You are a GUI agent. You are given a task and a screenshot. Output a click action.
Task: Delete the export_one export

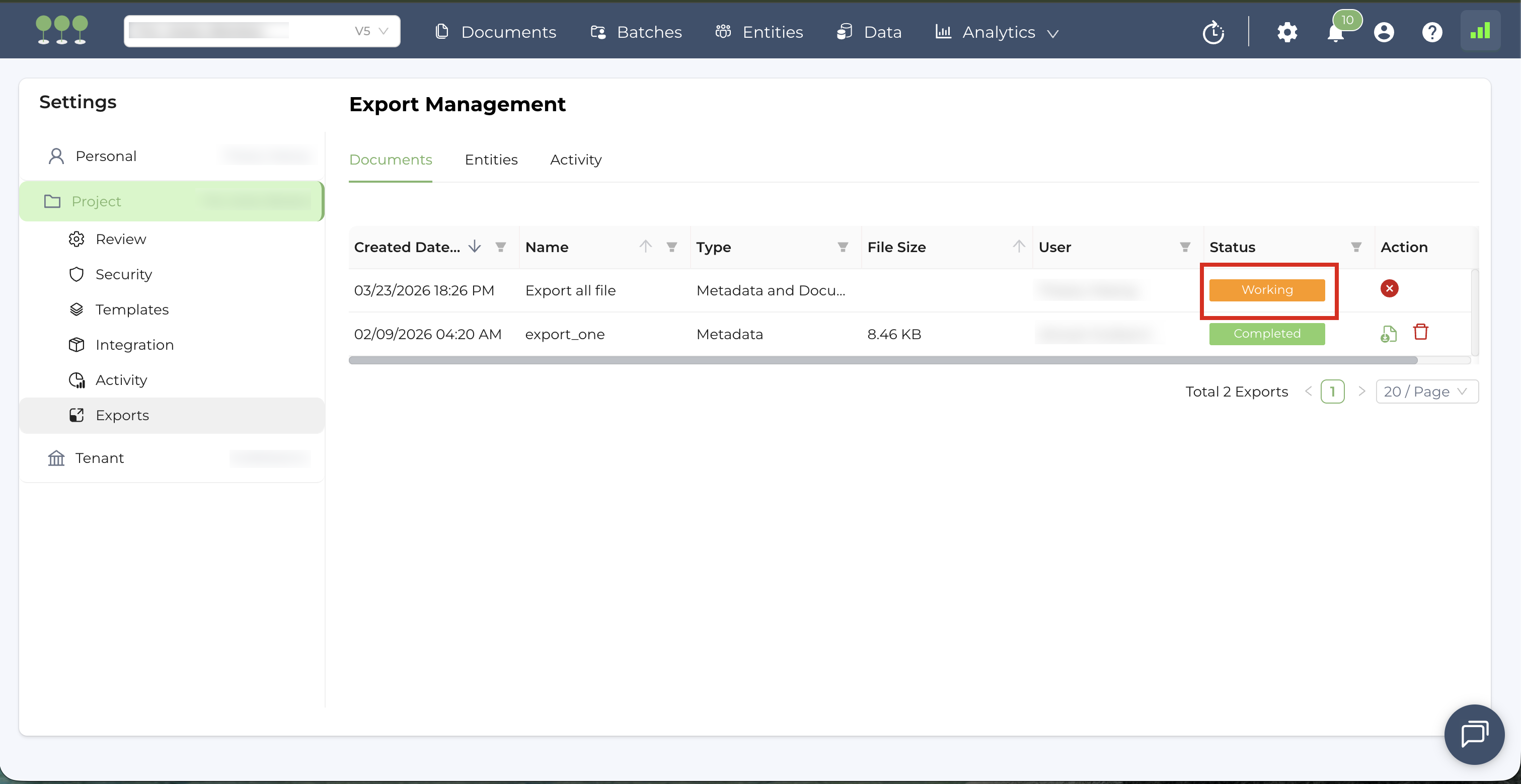coord(1420,333)
